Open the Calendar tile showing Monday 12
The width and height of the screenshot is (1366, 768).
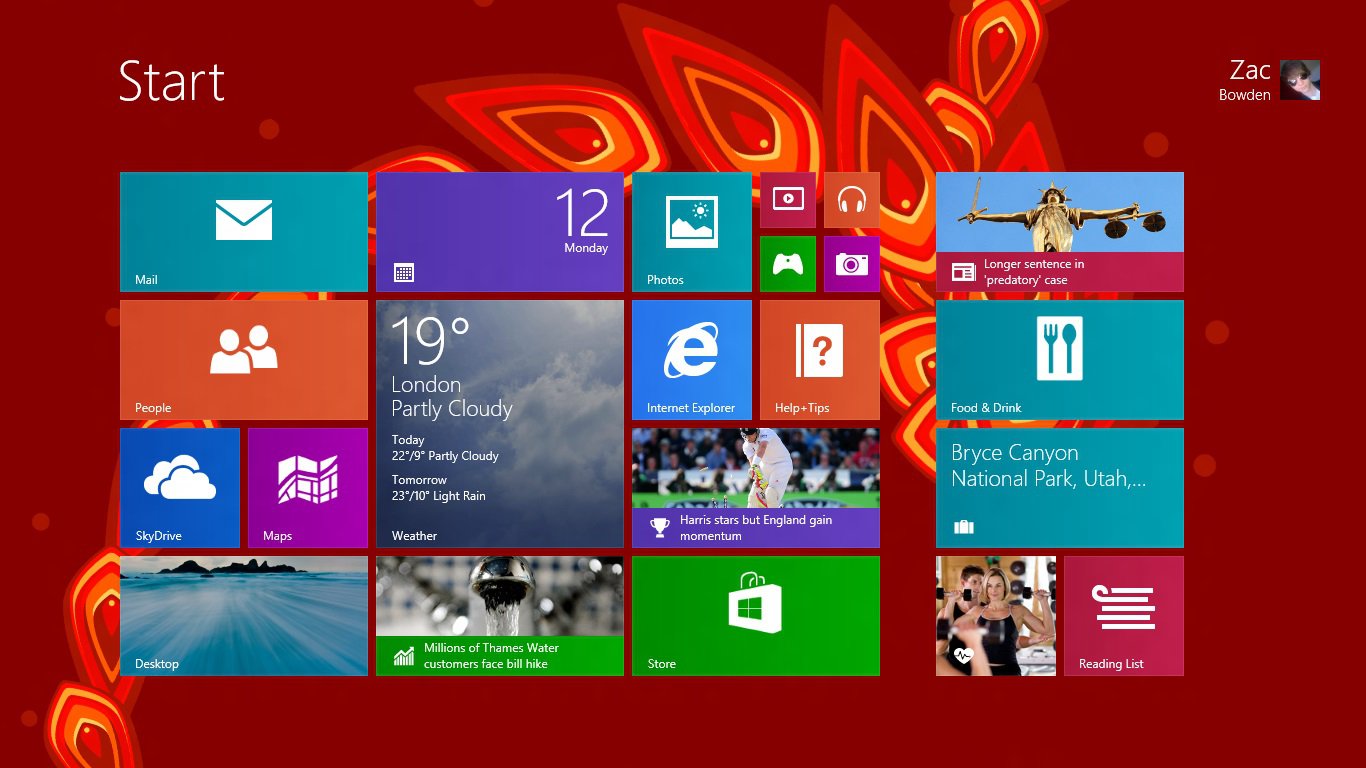pos(499,230)
